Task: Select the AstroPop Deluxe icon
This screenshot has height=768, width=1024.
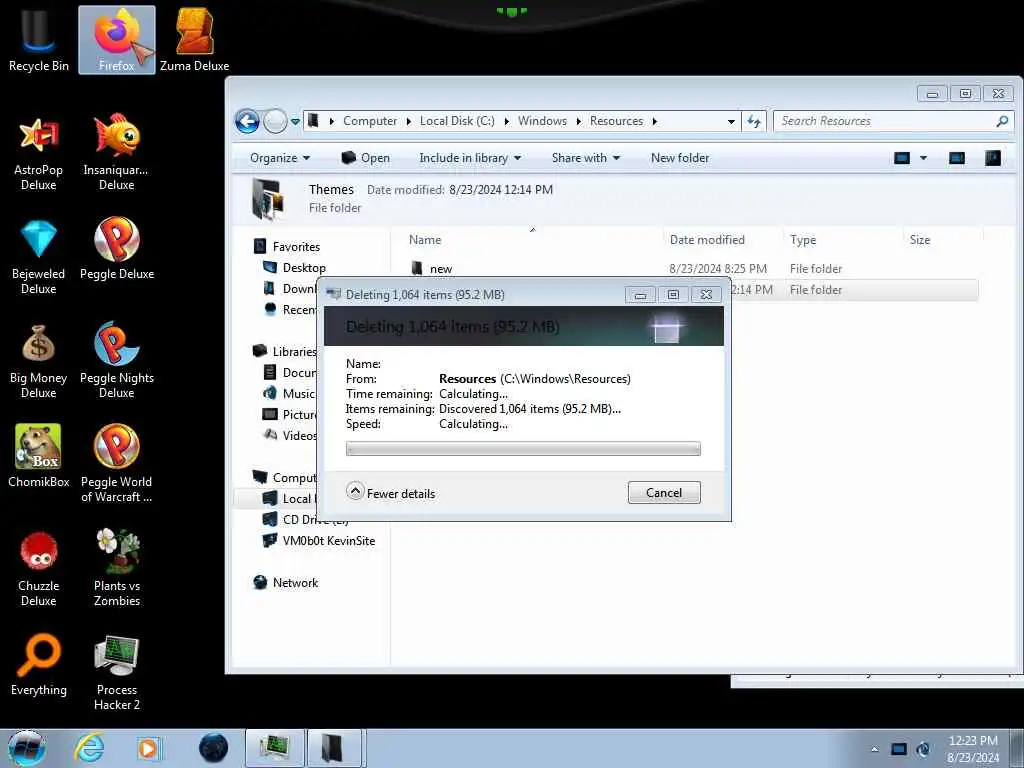Action: (x=39, y=153)
